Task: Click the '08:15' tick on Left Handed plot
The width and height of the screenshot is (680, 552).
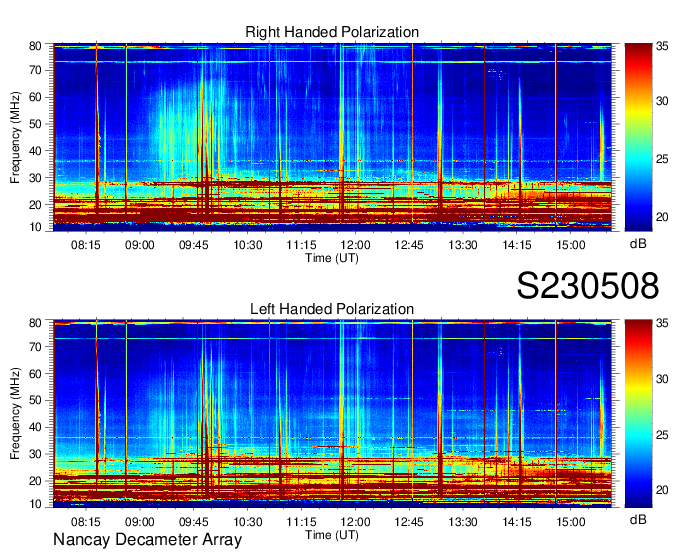Action: (x=86, y=522)
